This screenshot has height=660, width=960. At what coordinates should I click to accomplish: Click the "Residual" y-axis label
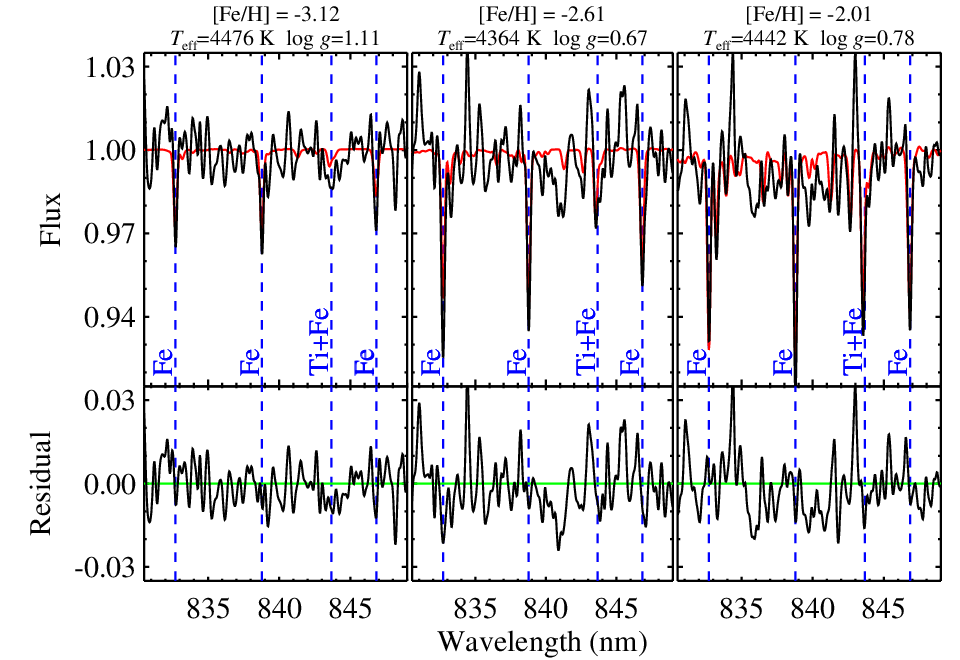point(40,482)
